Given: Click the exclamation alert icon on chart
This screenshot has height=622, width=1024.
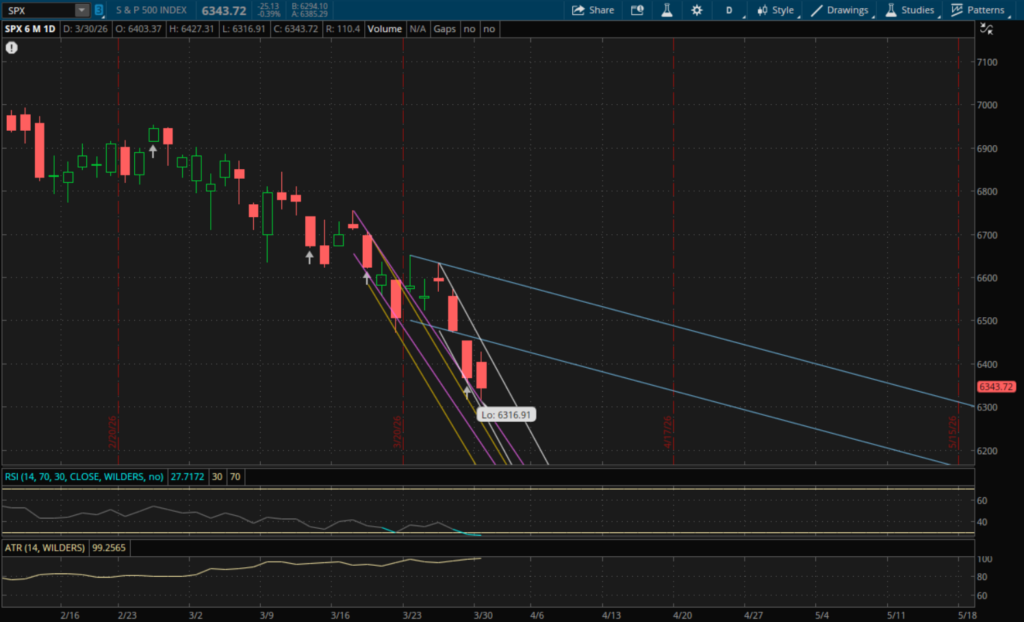Looking at the screenshot, I should click(x=11, y=47).
